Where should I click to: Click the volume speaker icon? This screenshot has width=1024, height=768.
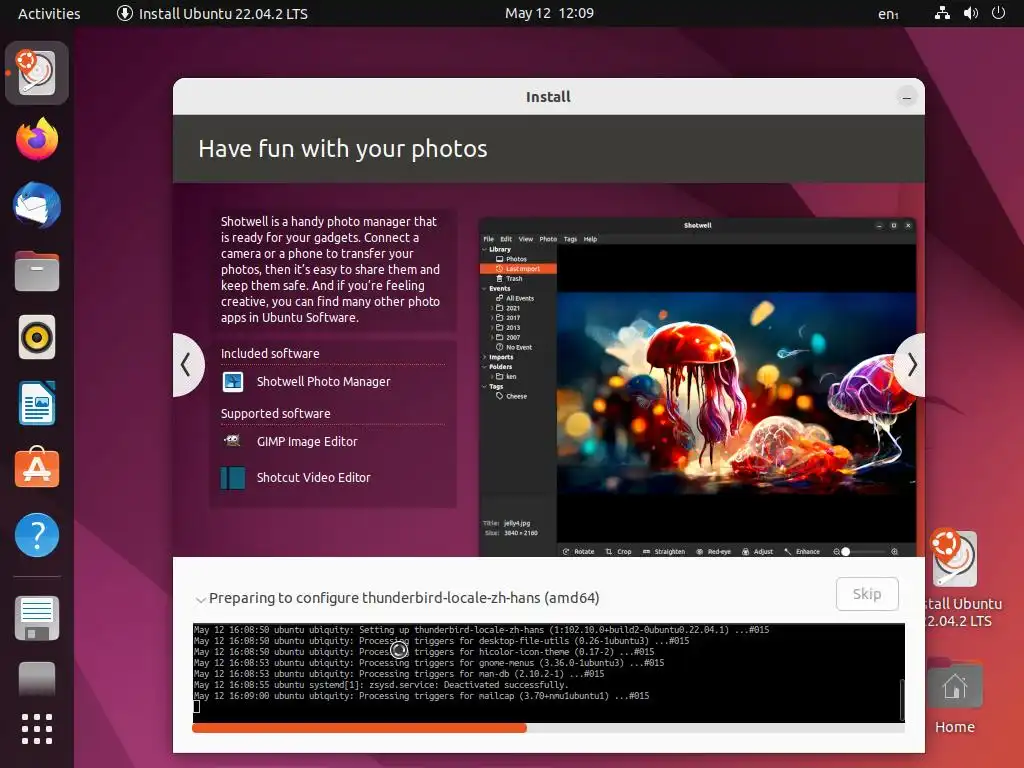coord(971,13)
